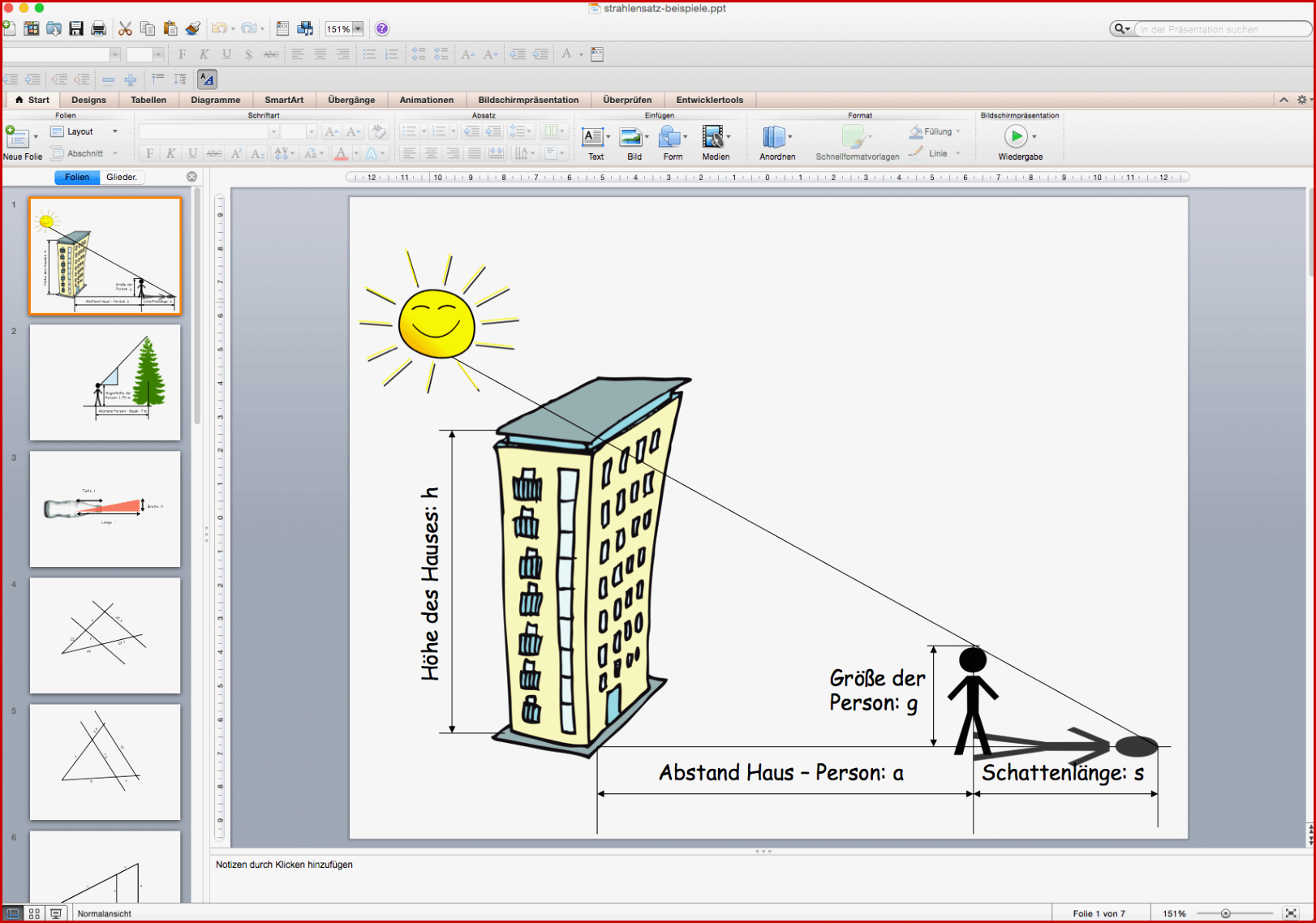
Task: Adjust the zoom slider in status bar
Action: (1226, 913)
